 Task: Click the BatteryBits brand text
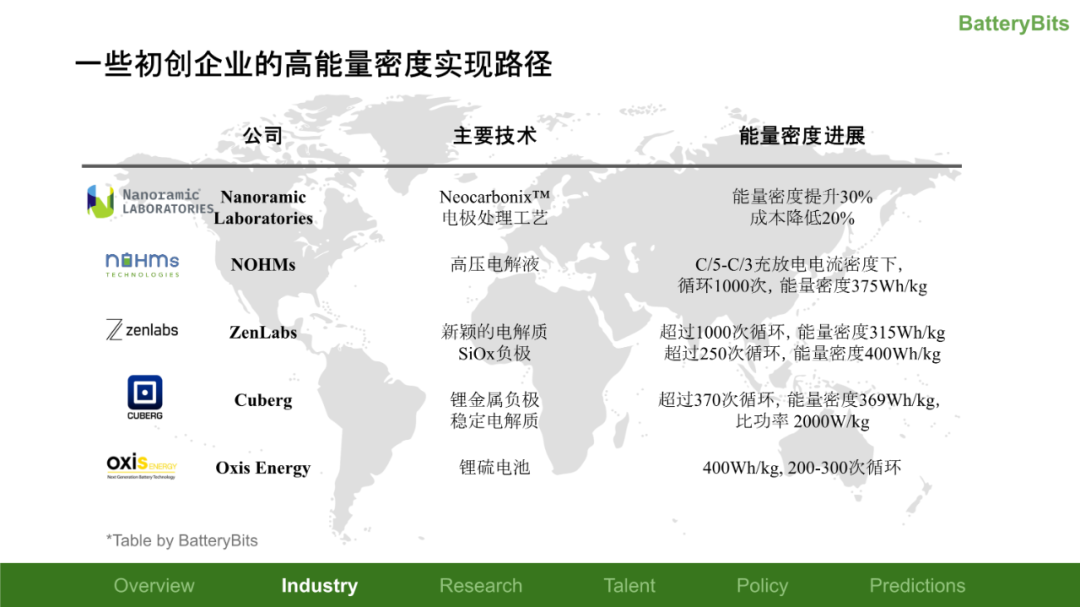1013,23
